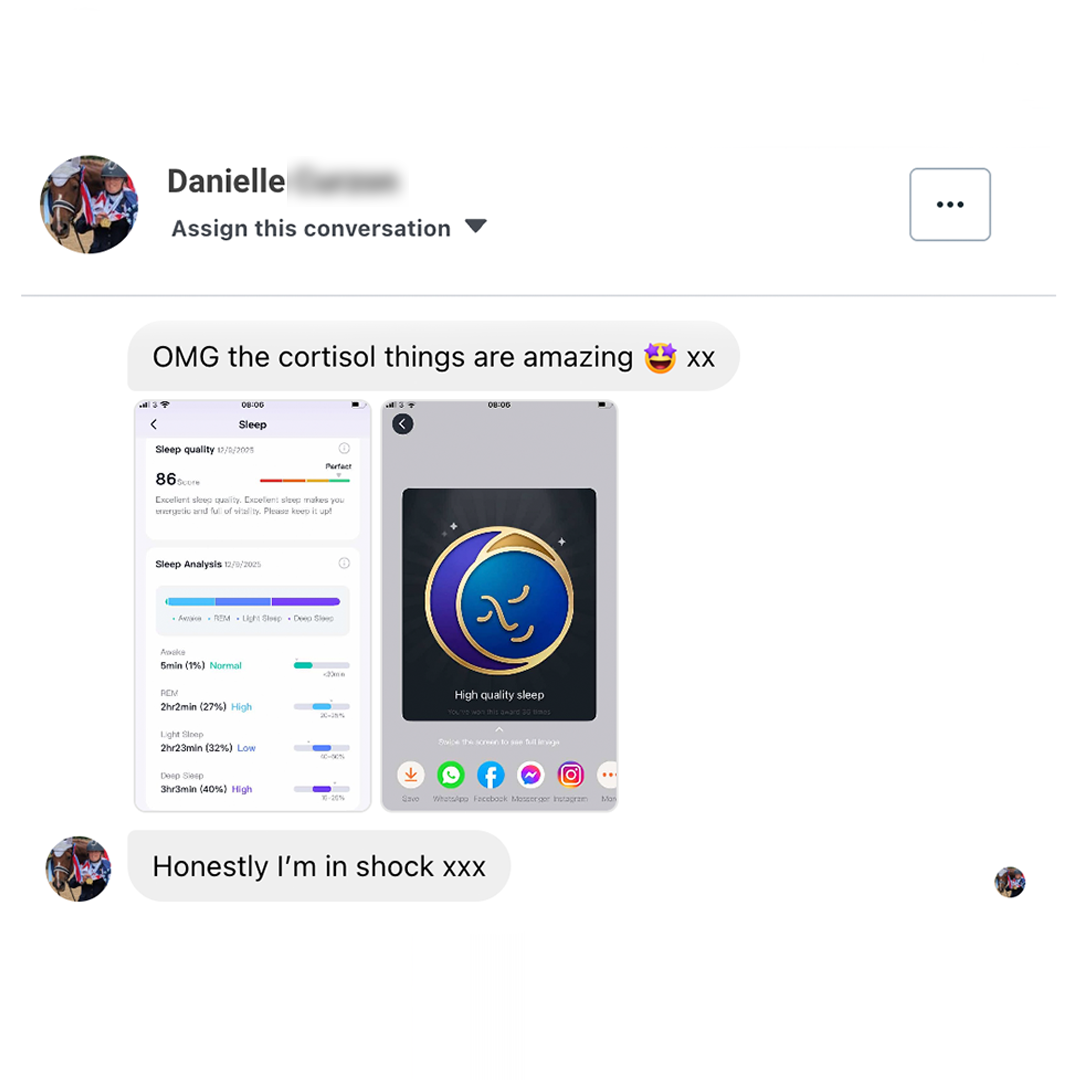Tap the Facebook share icon

pyautogui.click(x=490, y=775)
